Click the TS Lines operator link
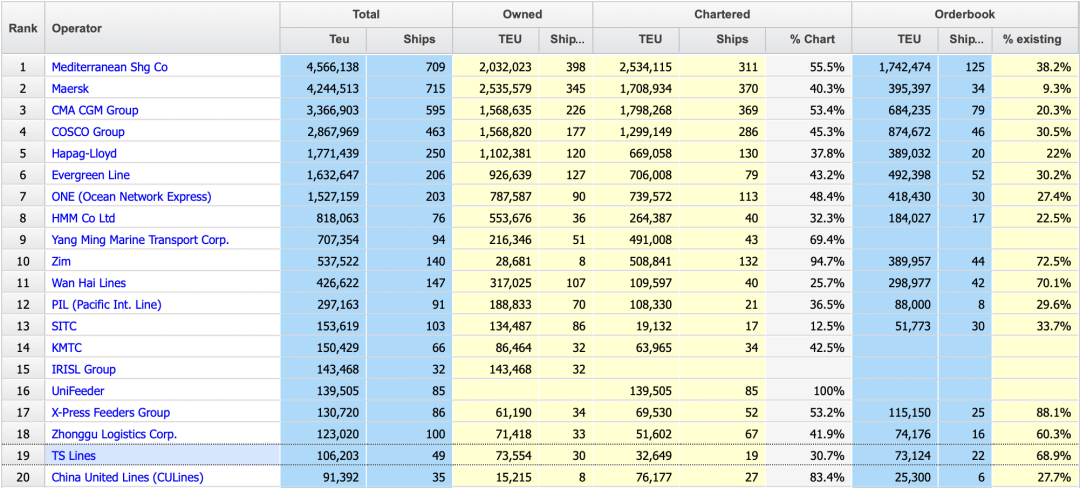The height and width of the screenshot is (488, 1080). point(75,455)
